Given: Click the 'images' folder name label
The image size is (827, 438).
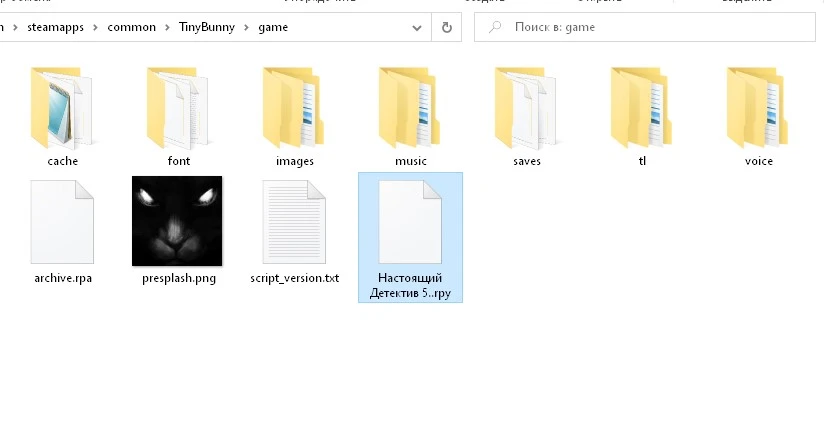Looking at the screenshot, I should point(295,161).
